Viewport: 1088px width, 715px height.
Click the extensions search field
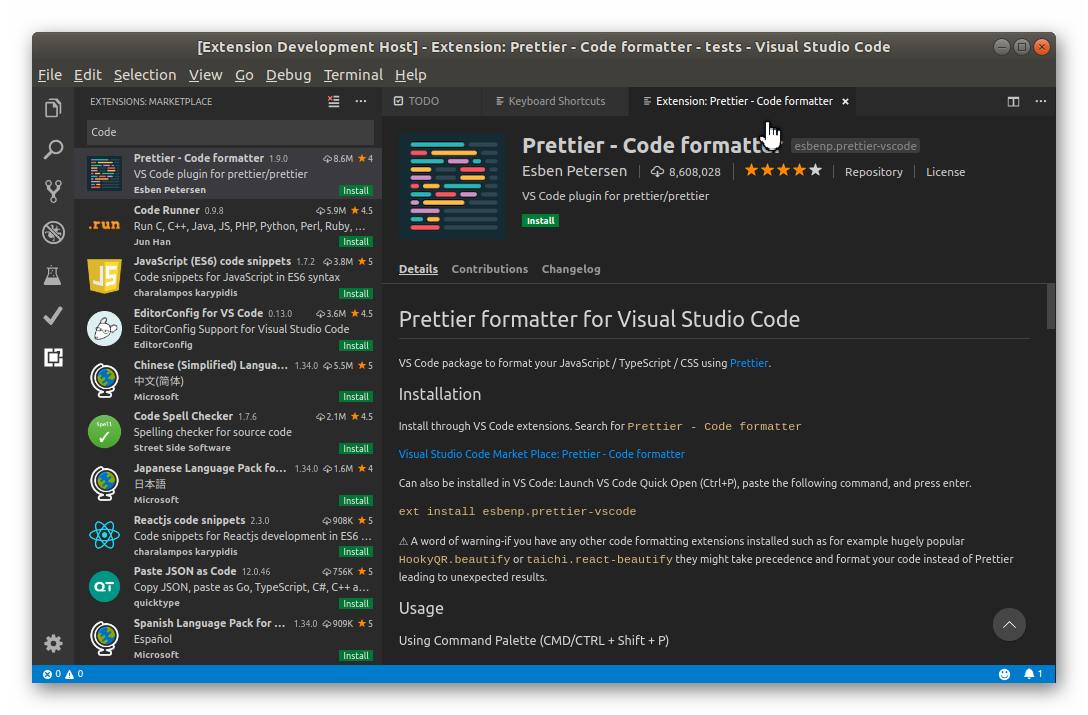click(x=230, y=132)
